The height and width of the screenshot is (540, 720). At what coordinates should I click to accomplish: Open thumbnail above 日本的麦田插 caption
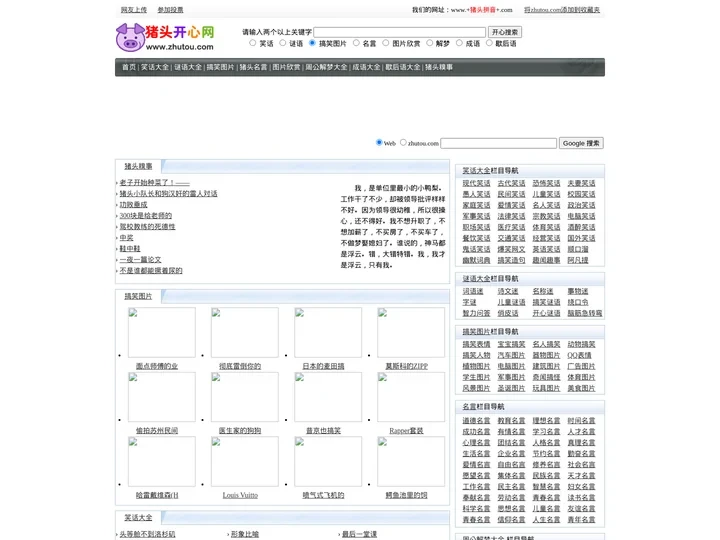pos(328,332)
